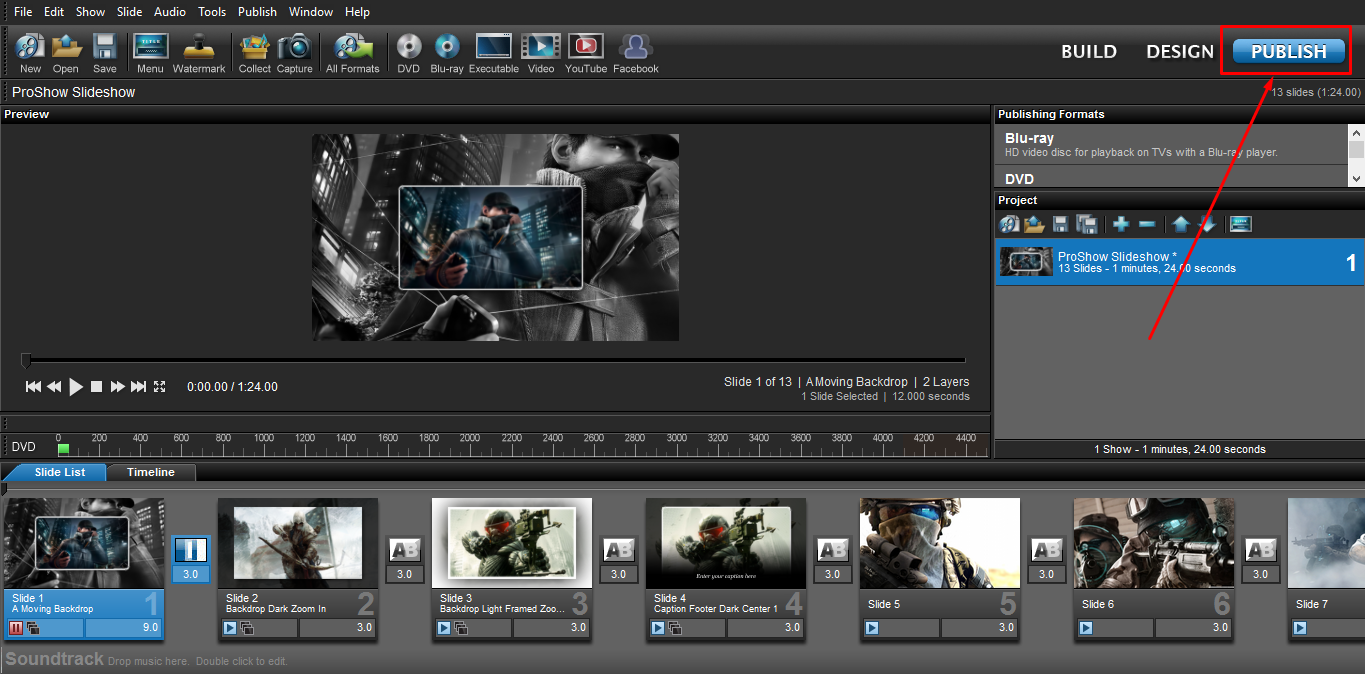The image size is (1365, 674).
Task: Toggle the play icon on Slide 5
Action: (x=872, y=628)
